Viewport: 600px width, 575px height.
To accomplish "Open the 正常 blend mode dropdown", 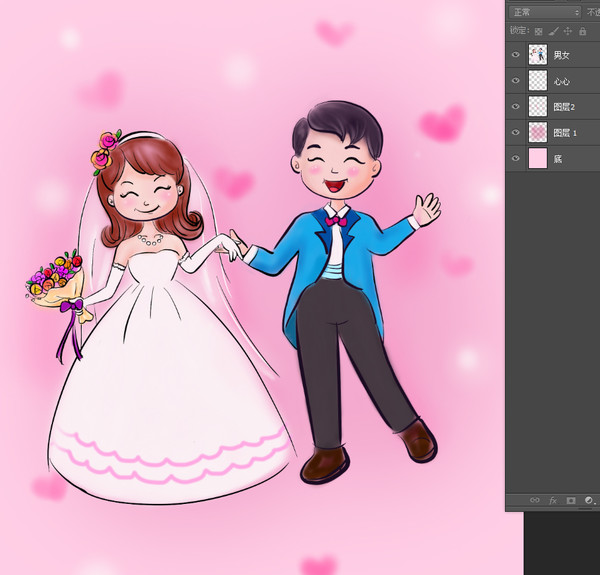I will tap(545, 12).
